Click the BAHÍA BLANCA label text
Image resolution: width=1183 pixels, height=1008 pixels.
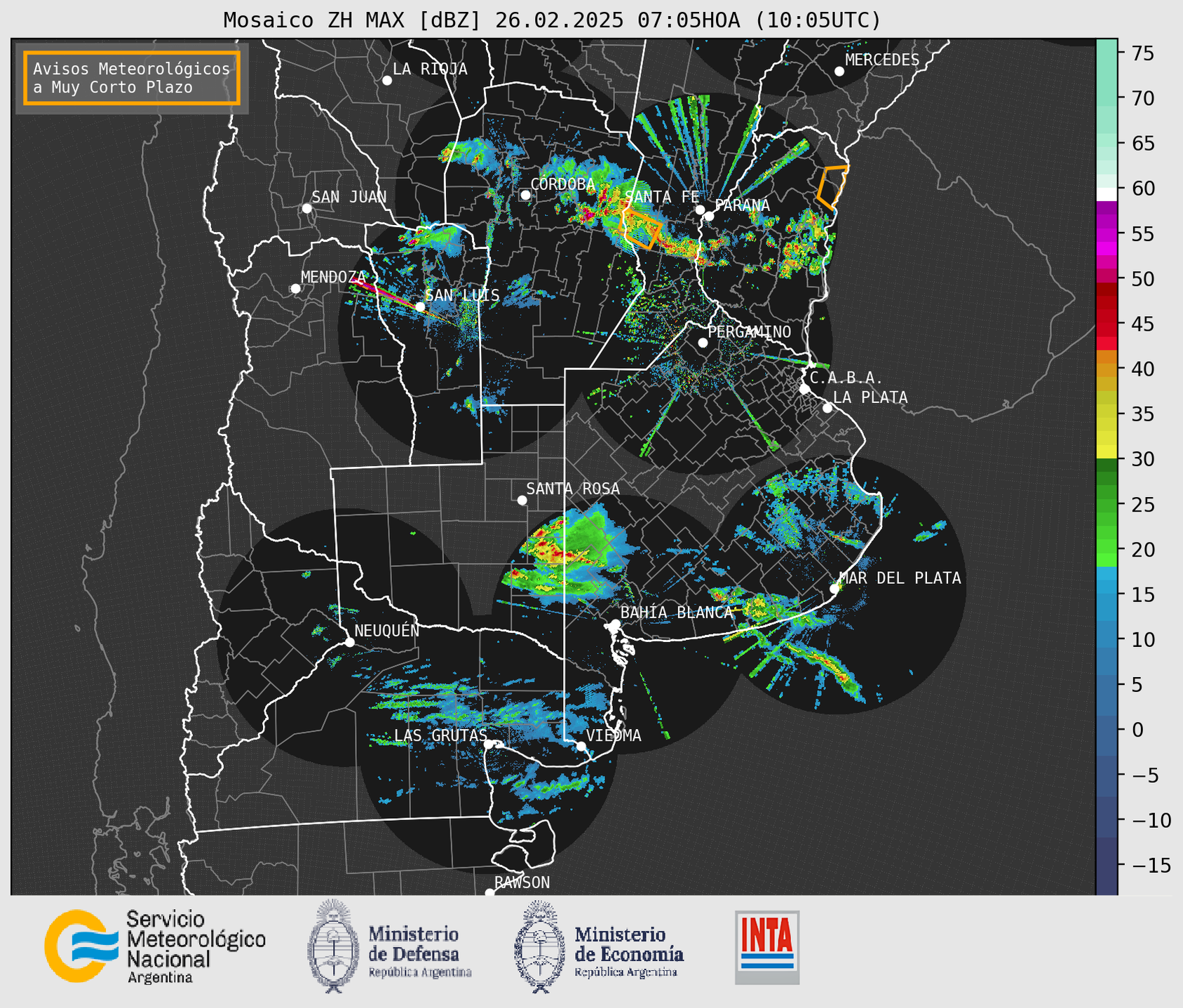point(677,613)
